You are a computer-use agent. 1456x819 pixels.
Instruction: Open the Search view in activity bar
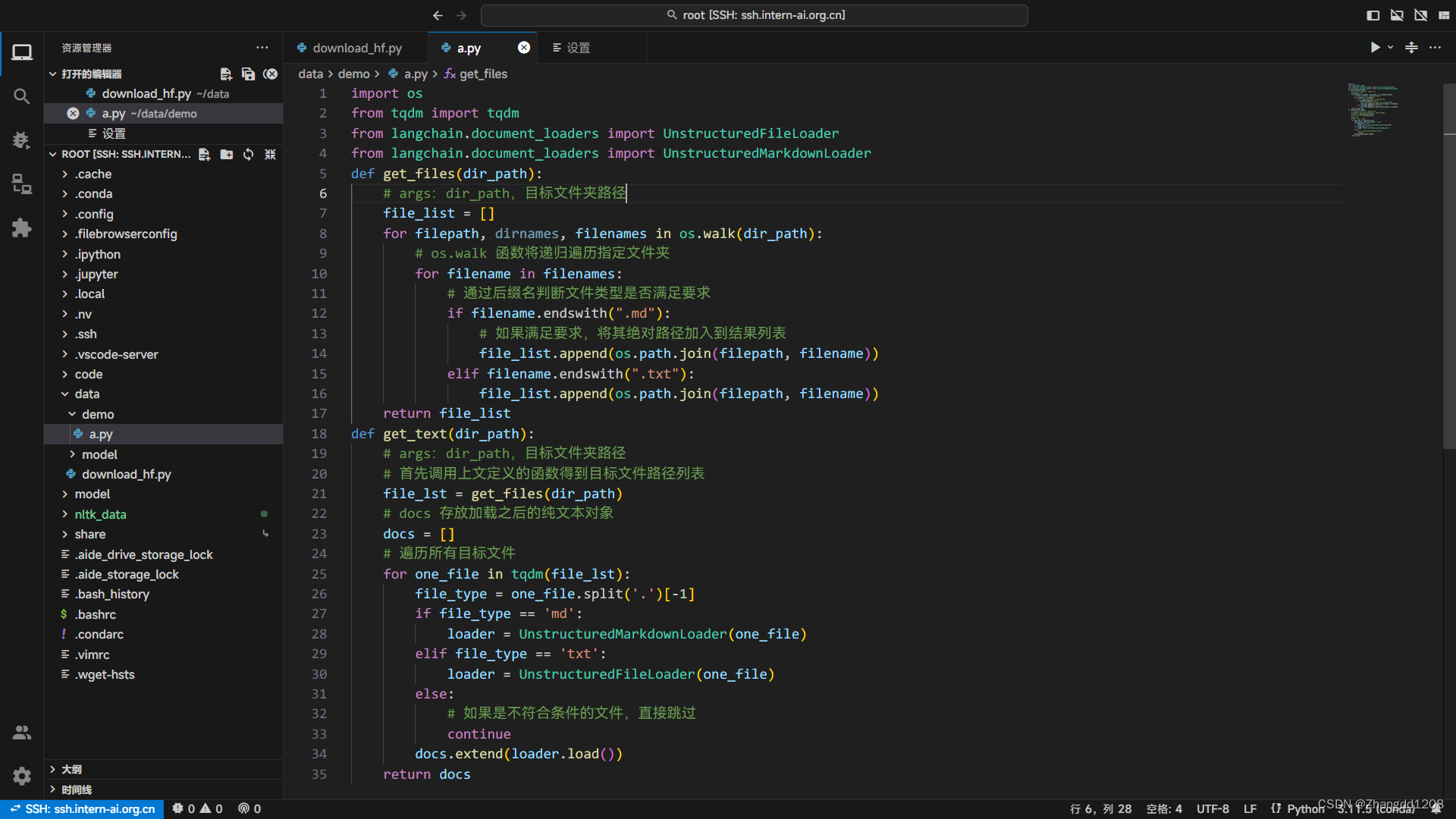[x=21, y=96]
